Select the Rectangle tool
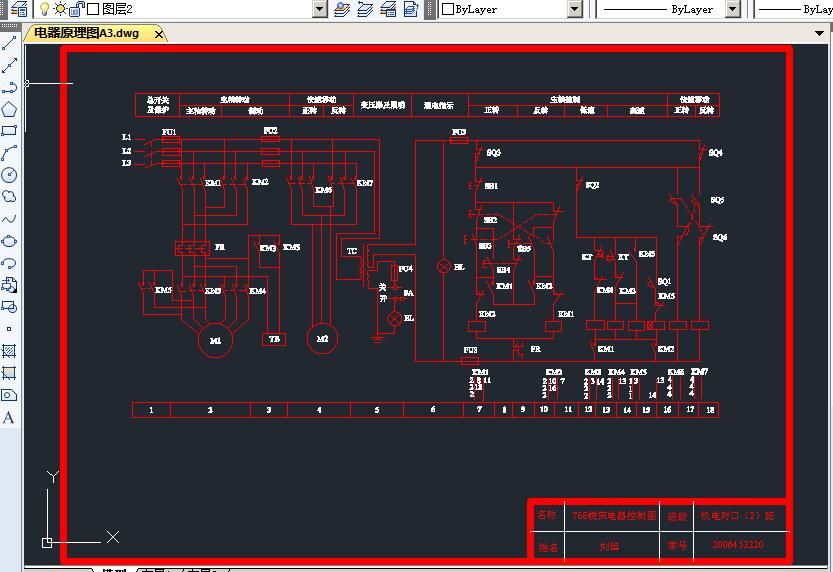833x572 pixels. [x=10, y=131]
